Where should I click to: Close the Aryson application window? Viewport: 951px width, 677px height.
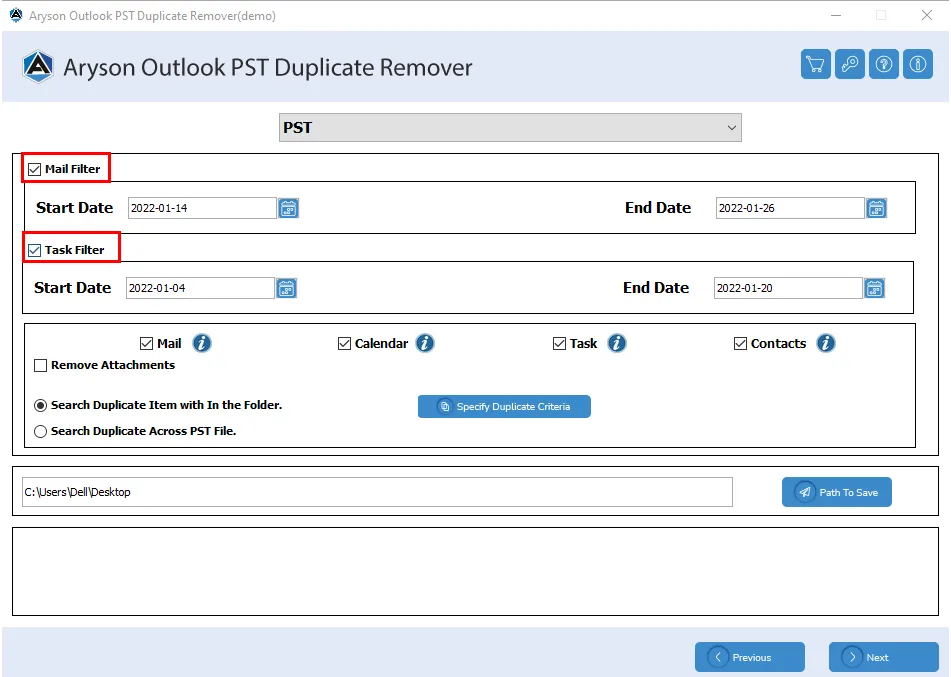coord(927,15)
